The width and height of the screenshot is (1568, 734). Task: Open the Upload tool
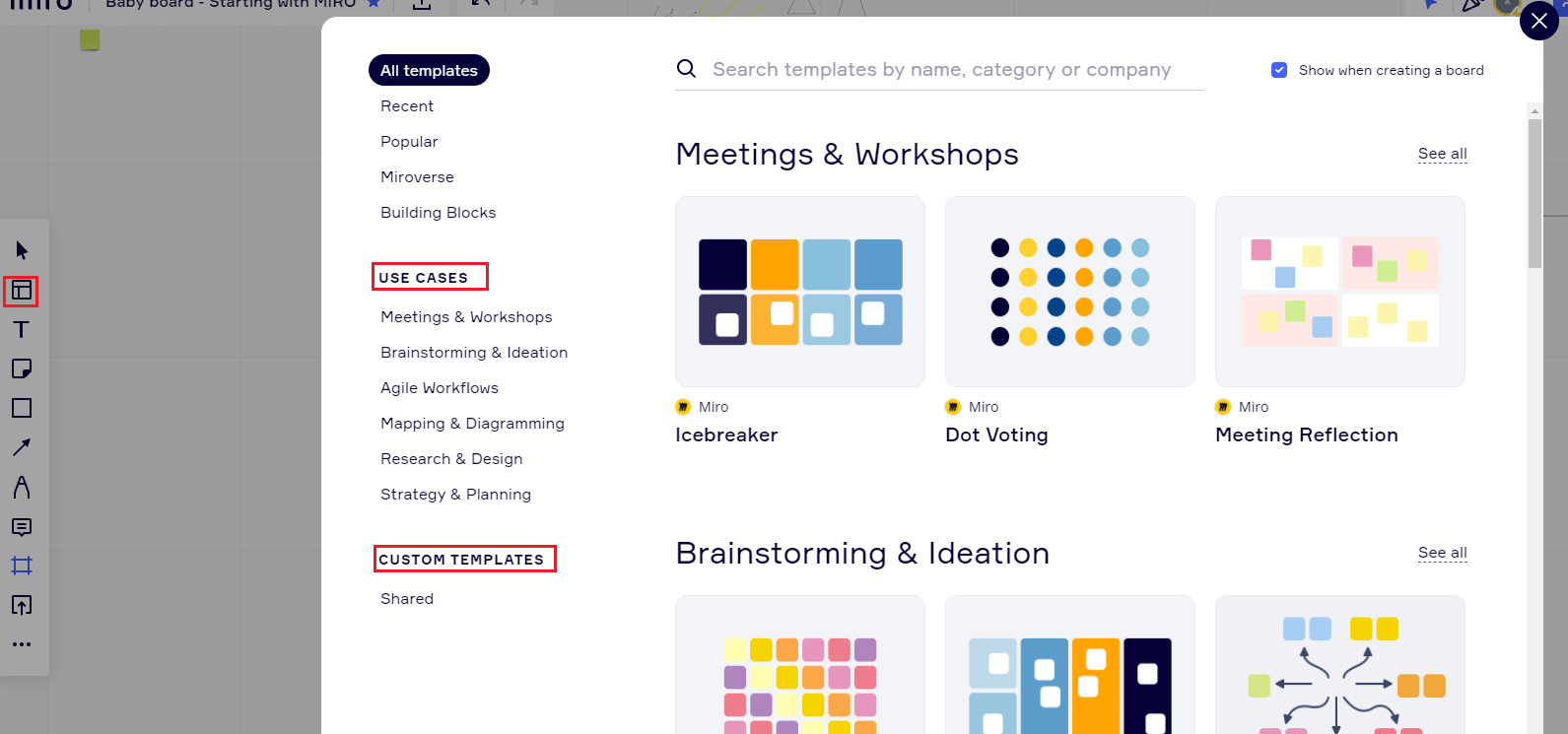pyautogui.click(x=21, y=605)
